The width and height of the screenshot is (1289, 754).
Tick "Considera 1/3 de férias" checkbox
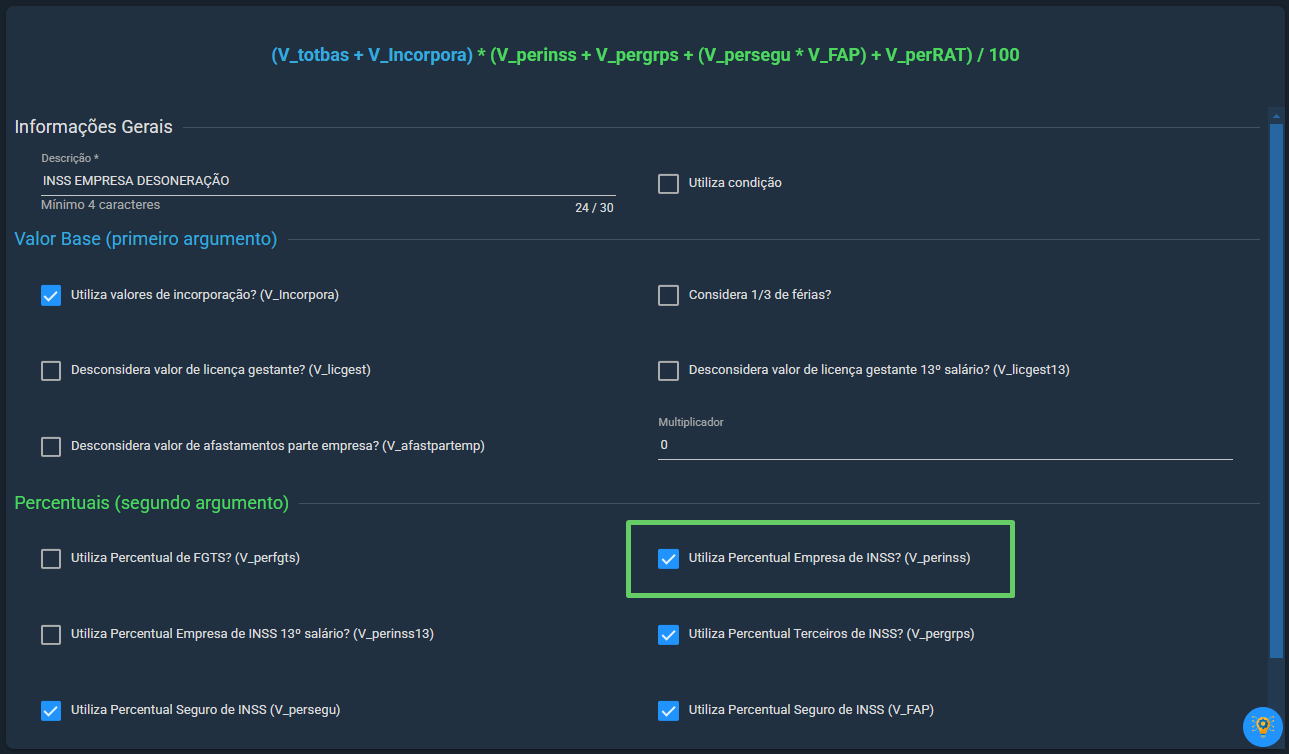pos(668,296)
